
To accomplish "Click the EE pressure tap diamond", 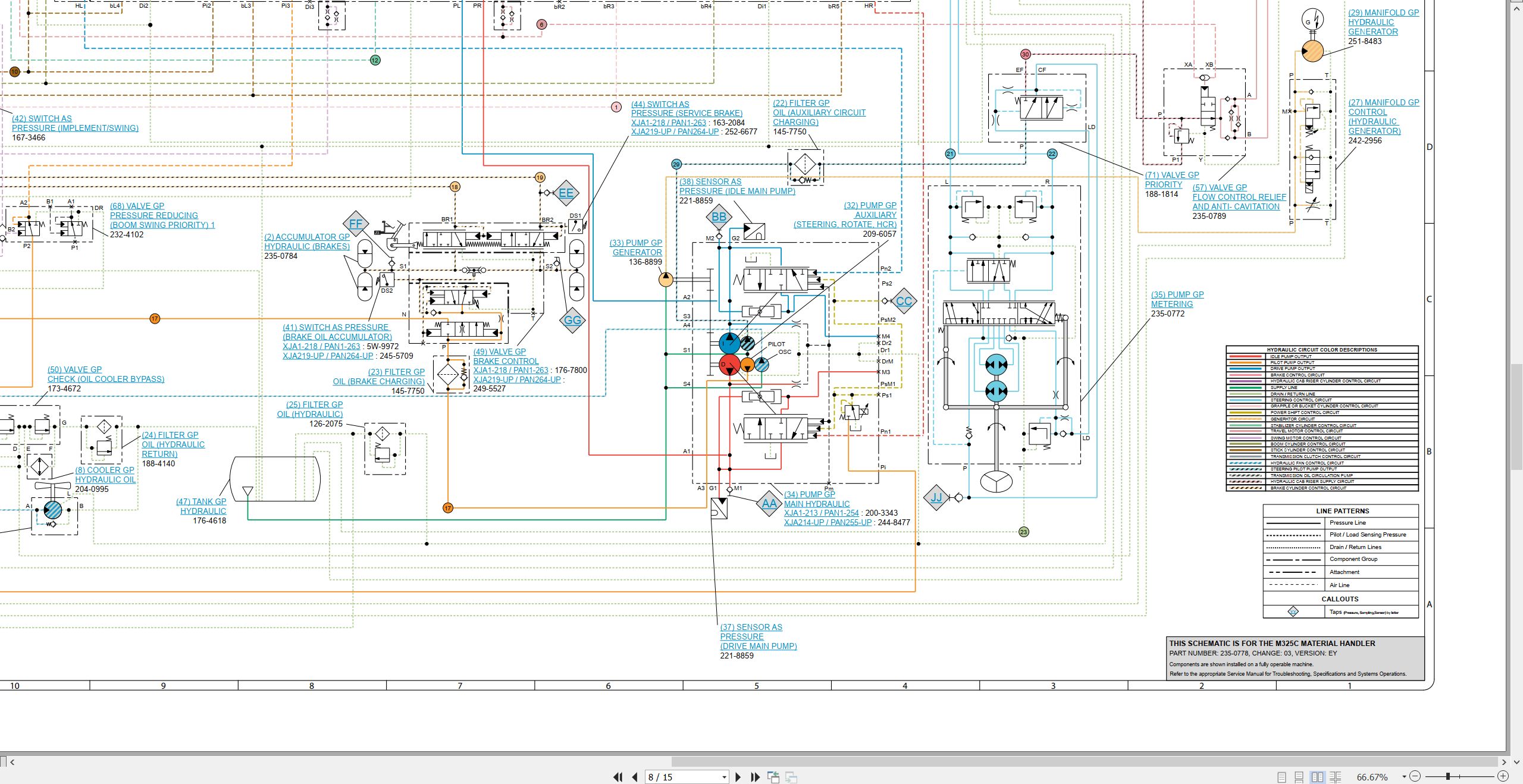I will pyautogui.click(x=566, y=193).
